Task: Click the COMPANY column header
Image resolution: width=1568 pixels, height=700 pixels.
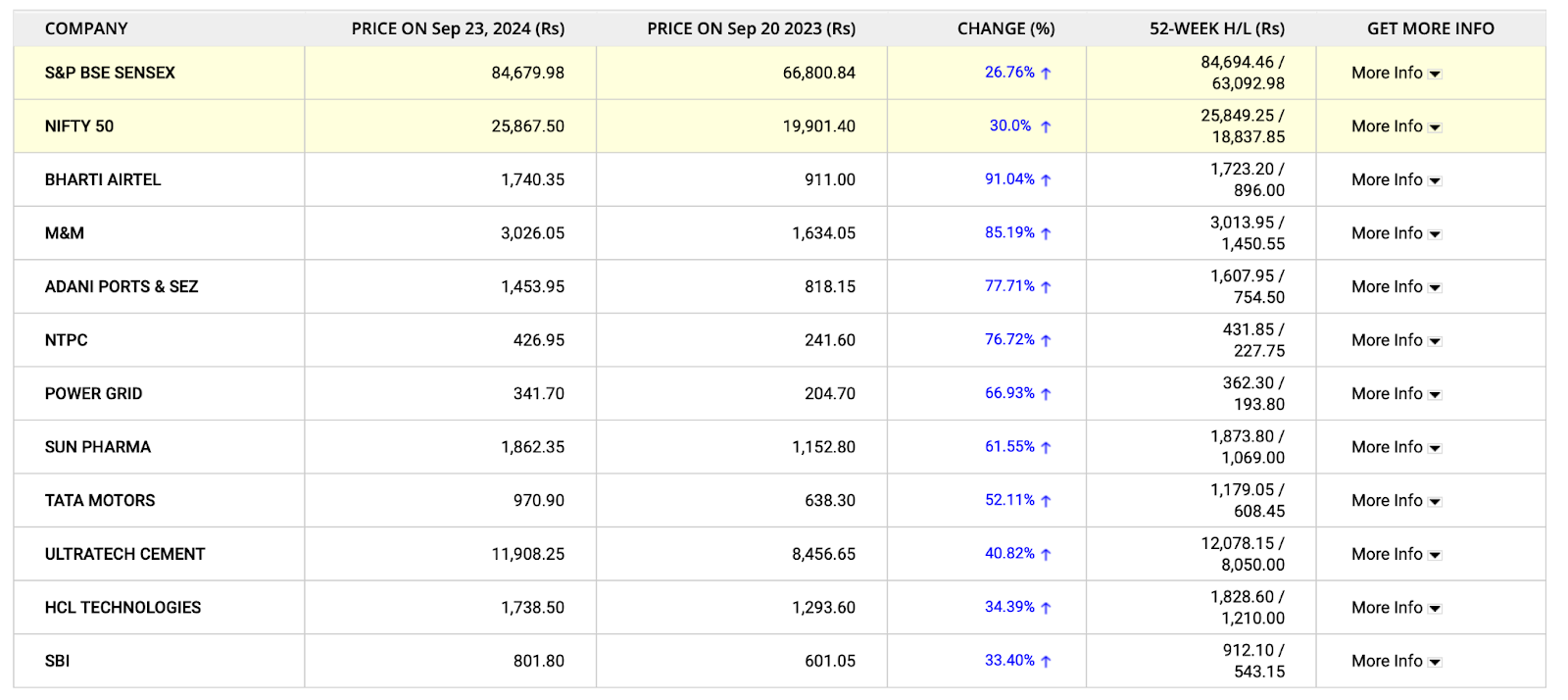Action: [86, 28]
